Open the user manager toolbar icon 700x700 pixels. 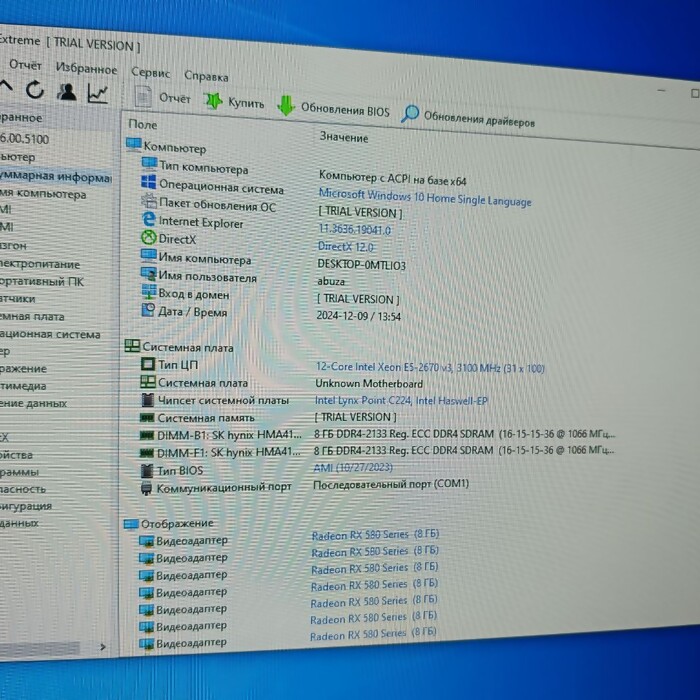click(x=67, y=92)
